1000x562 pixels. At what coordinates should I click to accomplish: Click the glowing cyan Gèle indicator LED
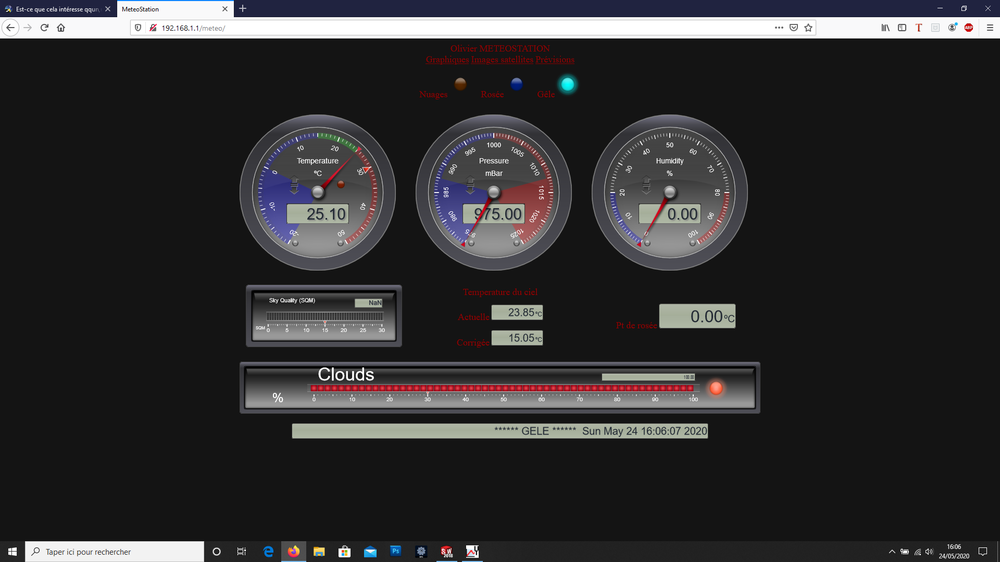coord(567,84)
